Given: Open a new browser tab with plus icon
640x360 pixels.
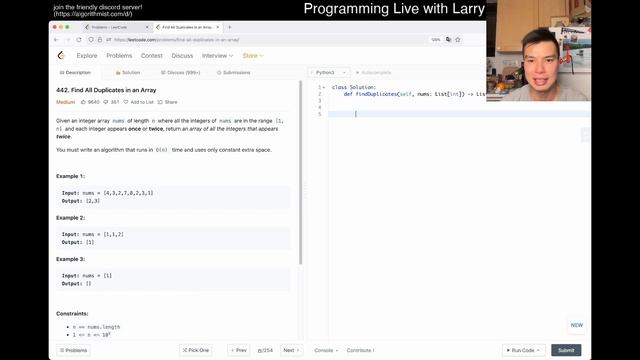Looking at the screenshot, I should pyautogui.click(x=229, y=27).
